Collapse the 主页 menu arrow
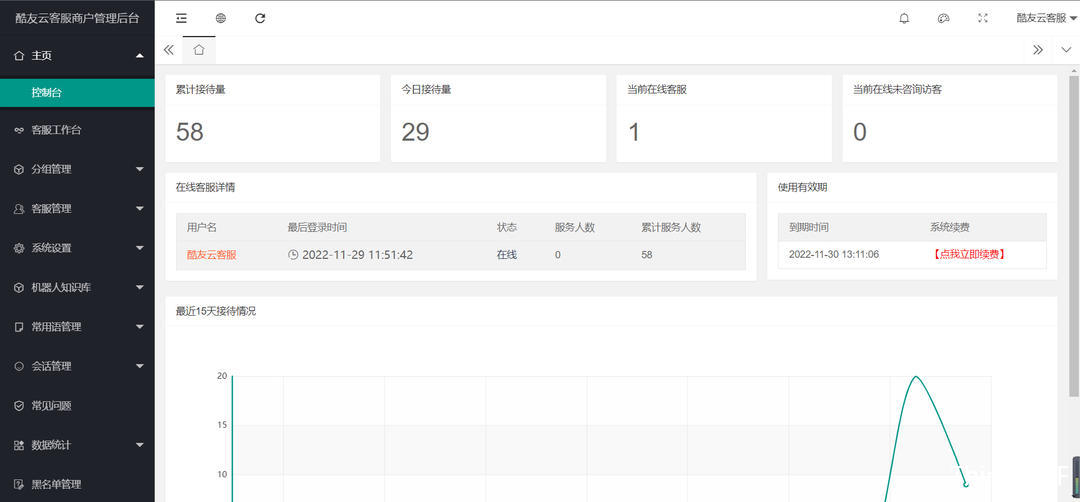Viewport: 1080px width, 502px height. click(140, 56)
